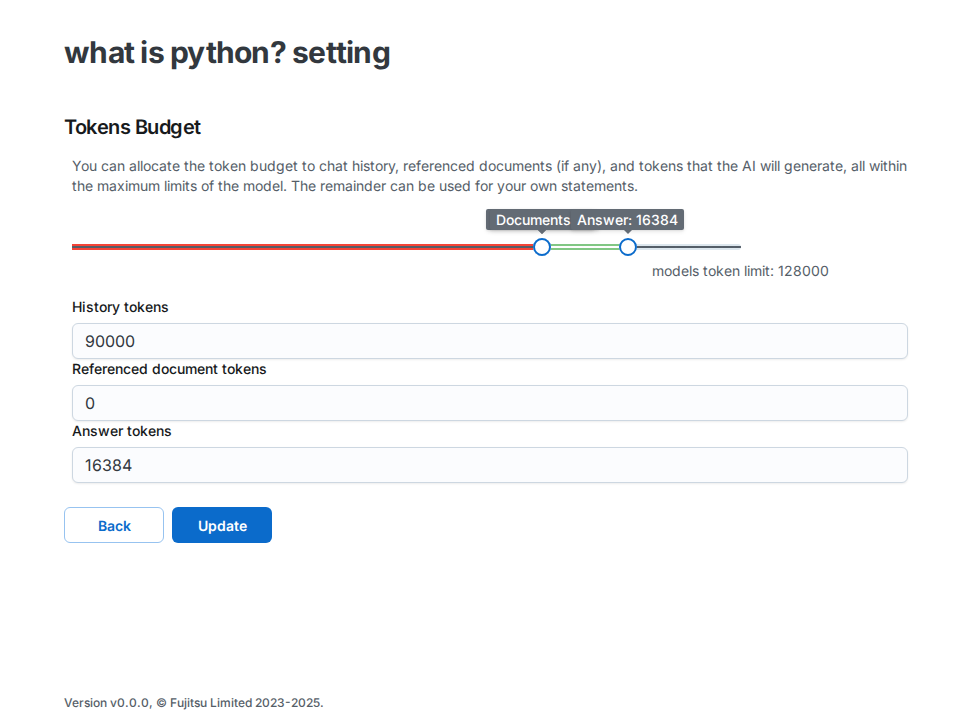
Task: Click the red history segment of slider
Action: click(x=300, y=247)
